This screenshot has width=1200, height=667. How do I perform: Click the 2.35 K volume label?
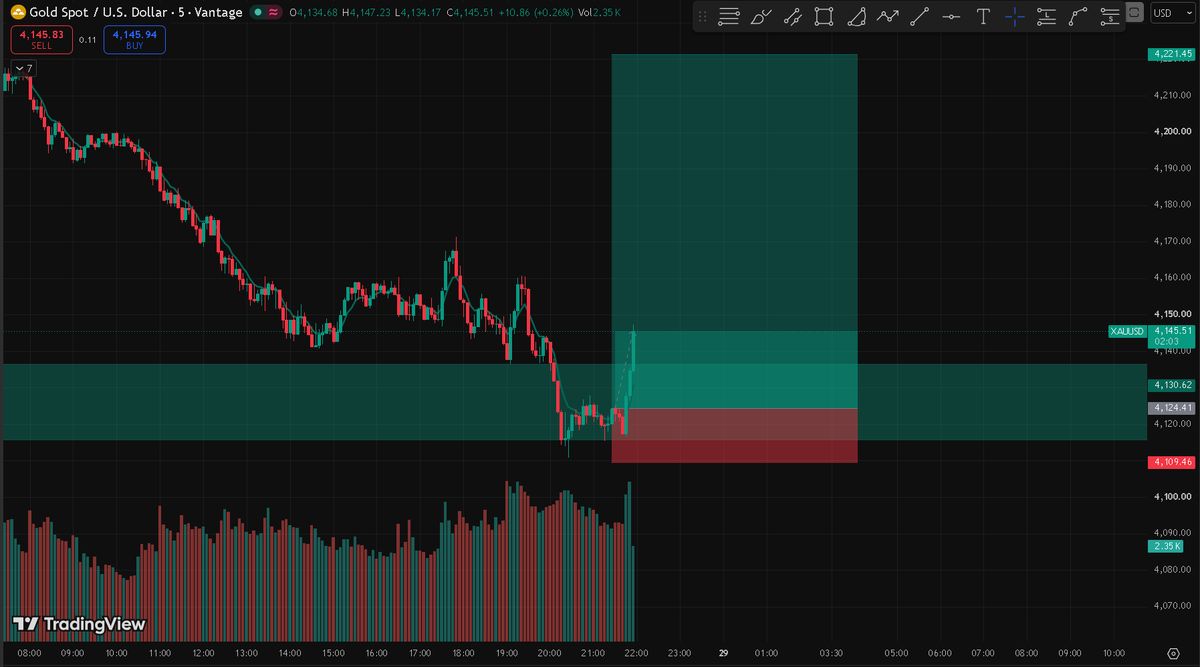tap(1166, 546)
